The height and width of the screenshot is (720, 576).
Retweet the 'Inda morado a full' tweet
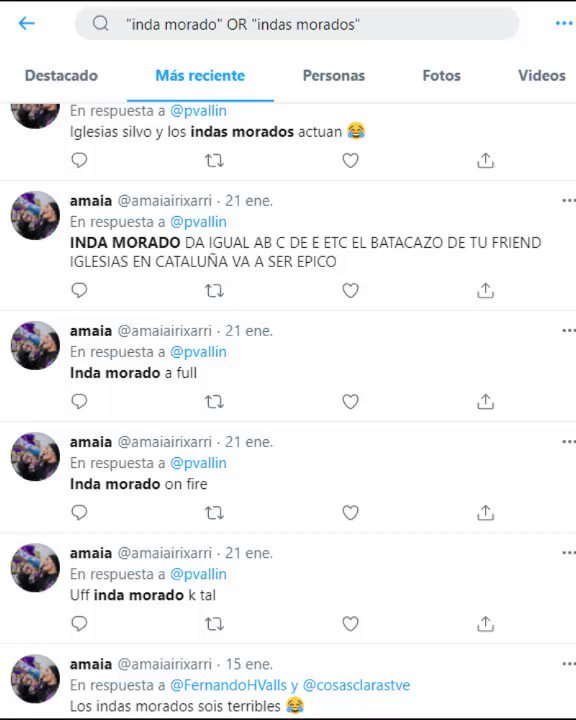coord(214,401)
